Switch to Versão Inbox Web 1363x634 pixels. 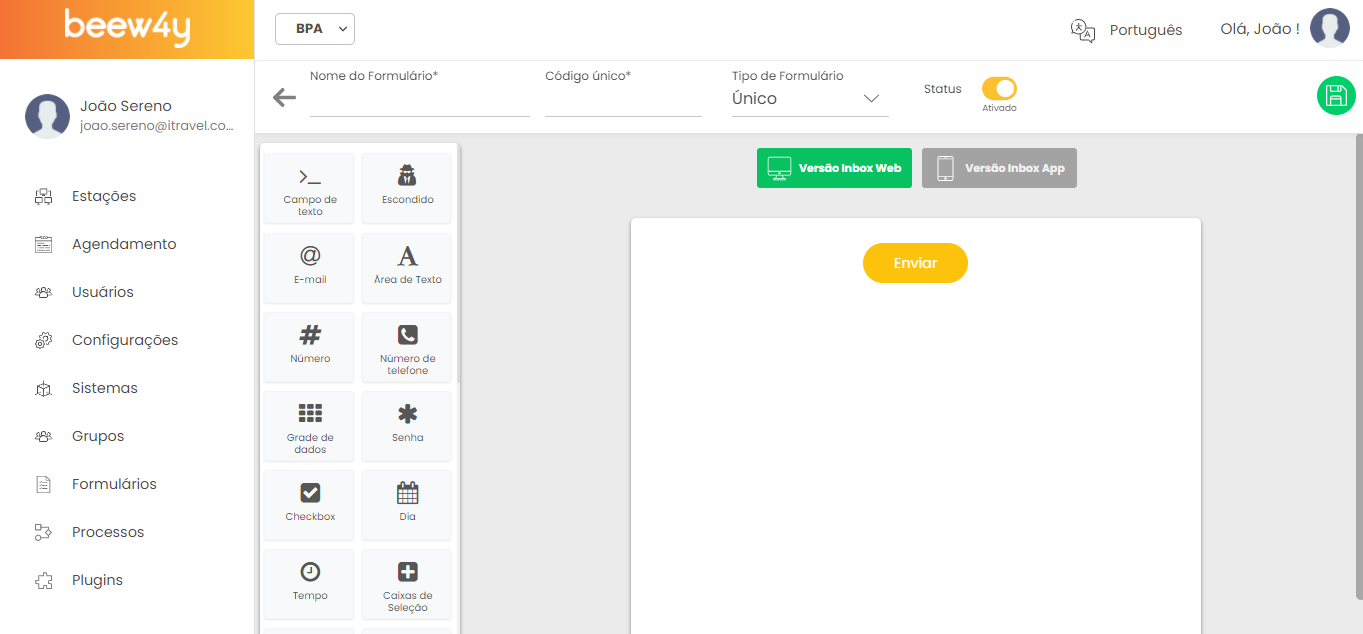(x=834, y=168)
